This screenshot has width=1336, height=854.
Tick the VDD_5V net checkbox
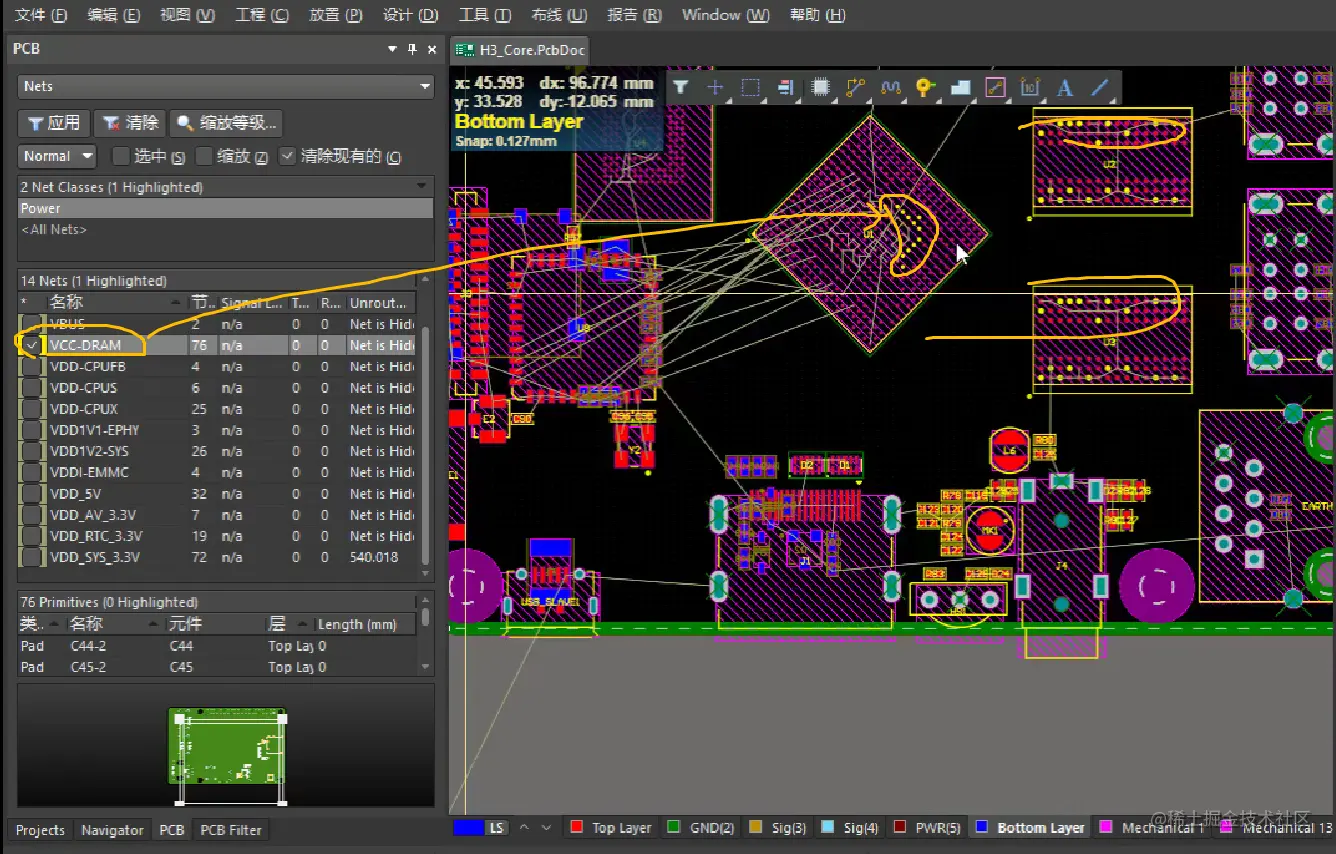32,494
